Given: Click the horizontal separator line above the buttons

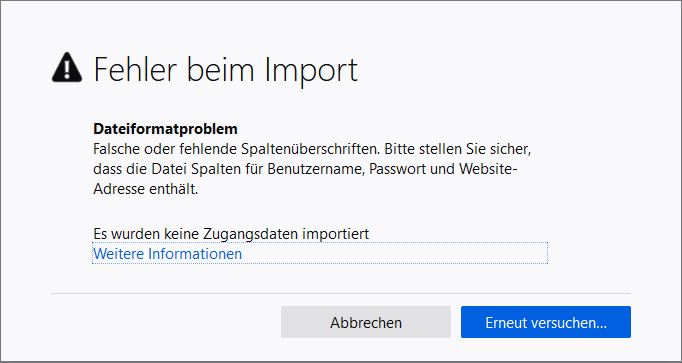Looking at the screenshot, I should (x=341, y=293).
